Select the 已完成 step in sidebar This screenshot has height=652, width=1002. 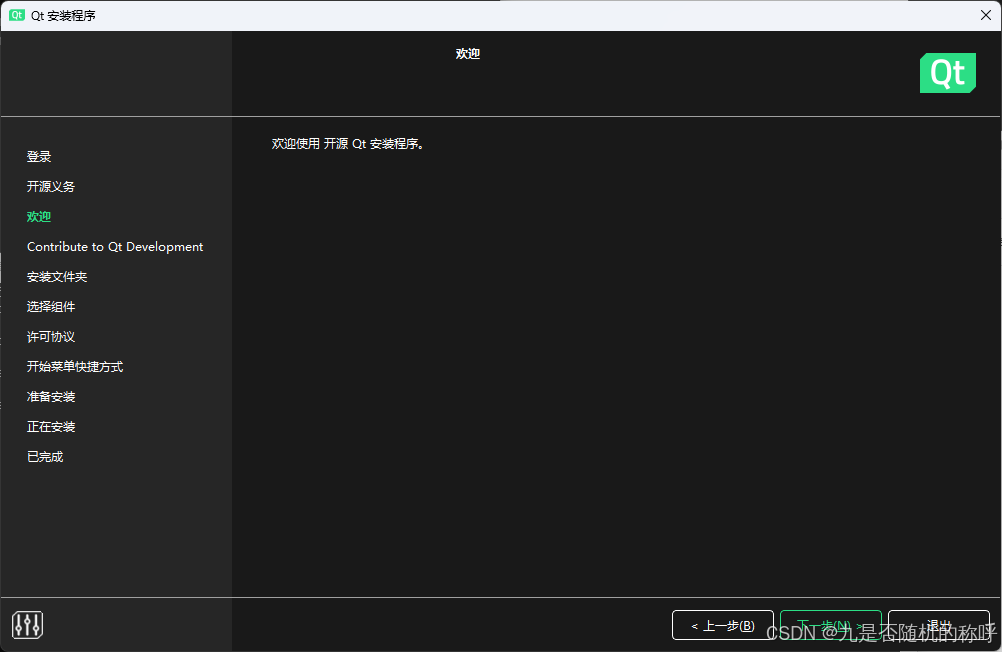point(45,457)
